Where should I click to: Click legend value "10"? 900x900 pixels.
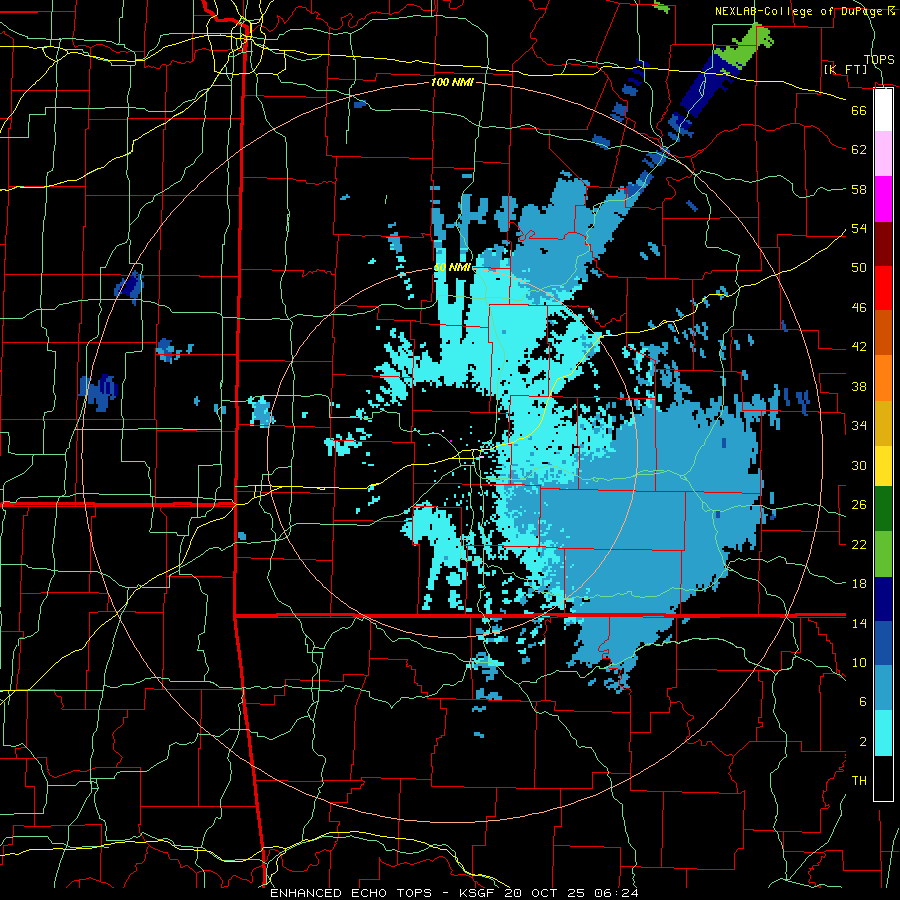point(859,663)
